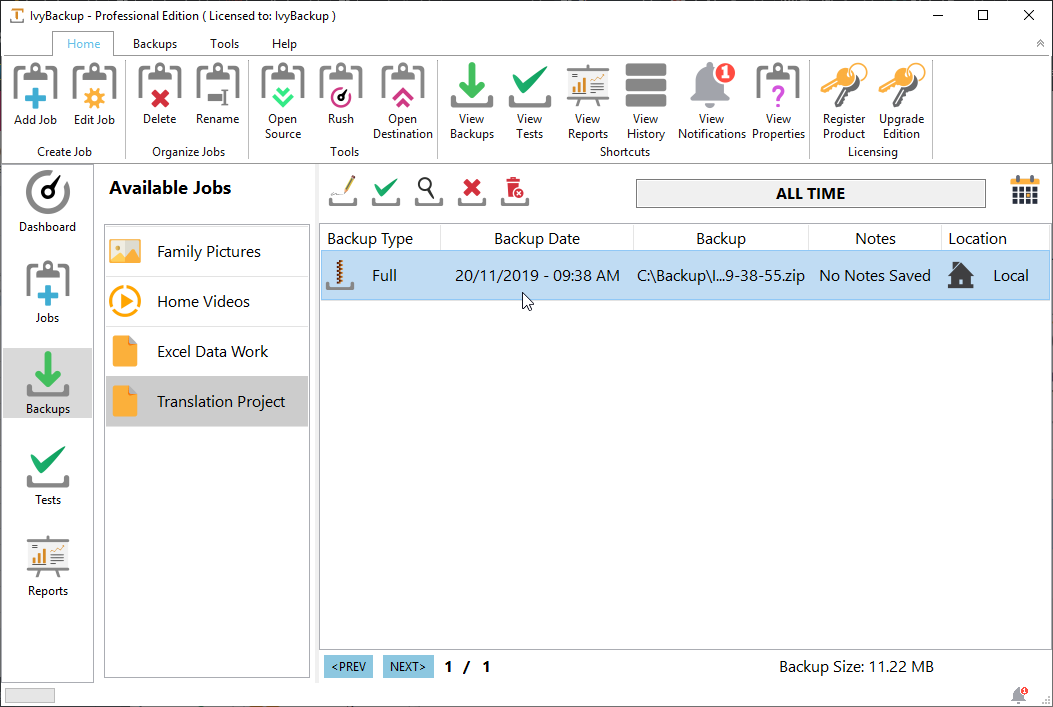The width and height of the screenshot is (1053, 707).
Task: Click Register Product keys icon
Action: (x=844, y=101)
